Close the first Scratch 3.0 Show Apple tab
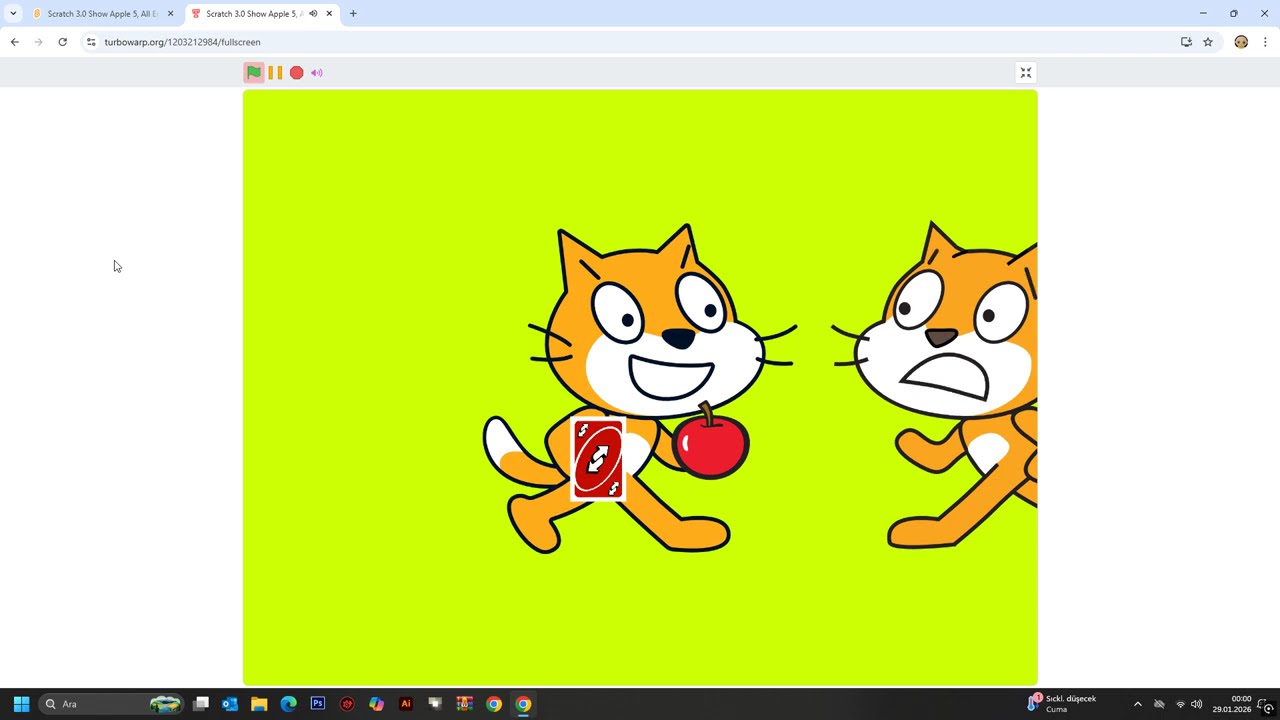The width and height of the screenshot is (1280, 720). 170,13
